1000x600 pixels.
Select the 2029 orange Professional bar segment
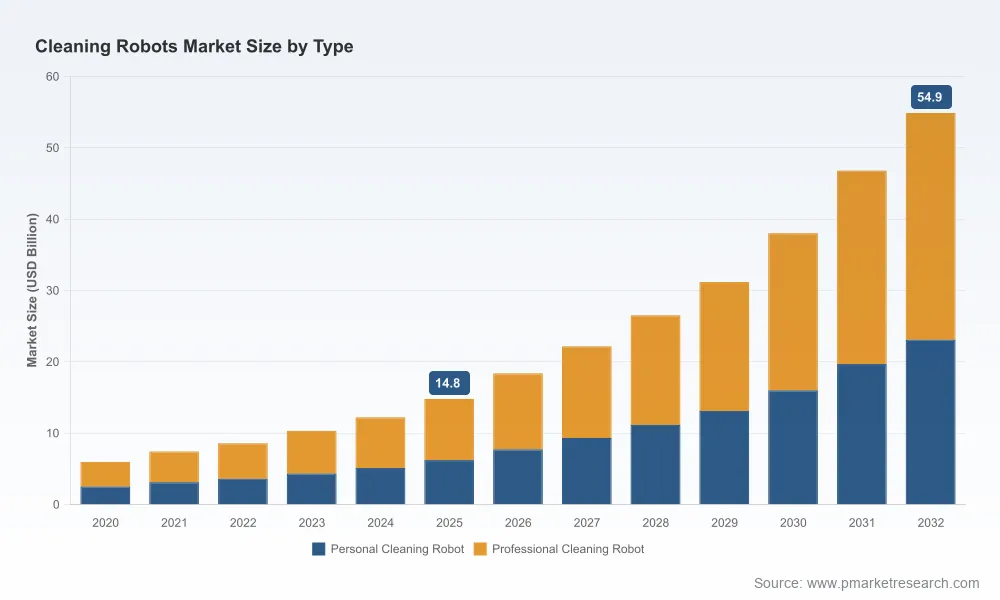tap(724, 346)
